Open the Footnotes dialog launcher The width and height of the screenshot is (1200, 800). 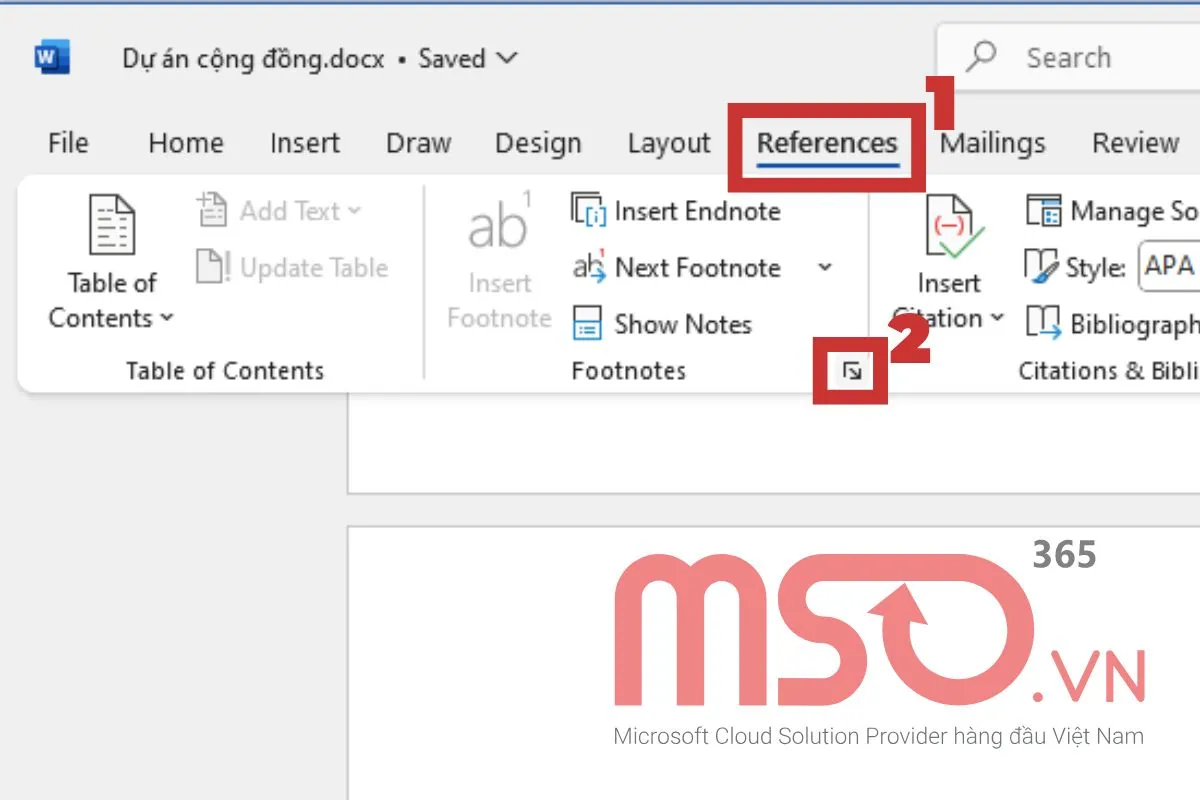[x=851, y=372]
